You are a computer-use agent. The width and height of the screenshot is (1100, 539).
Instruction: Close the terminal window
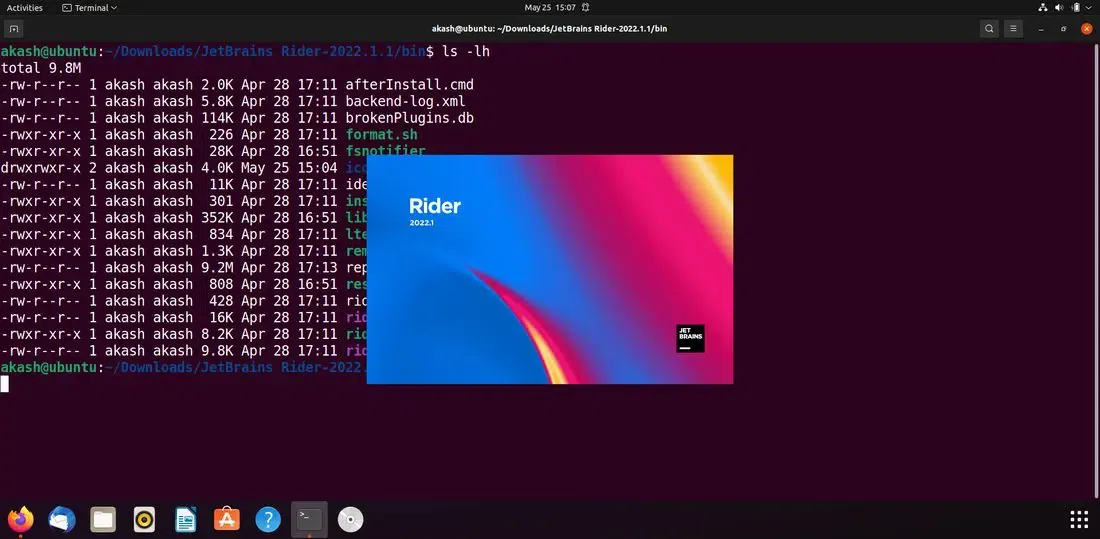coord(1087,29)
